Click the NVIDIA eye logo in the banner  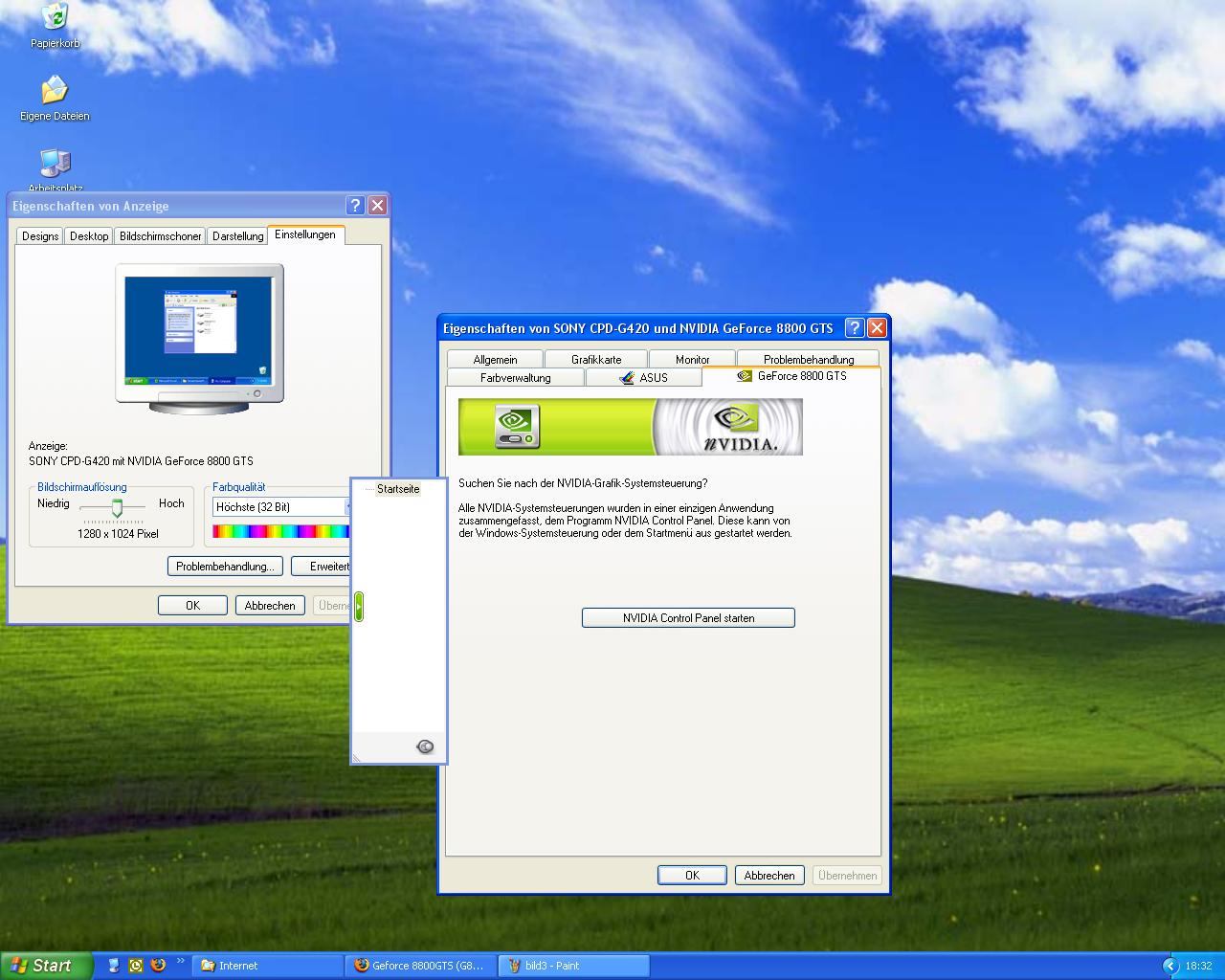(x=735, y=419)
